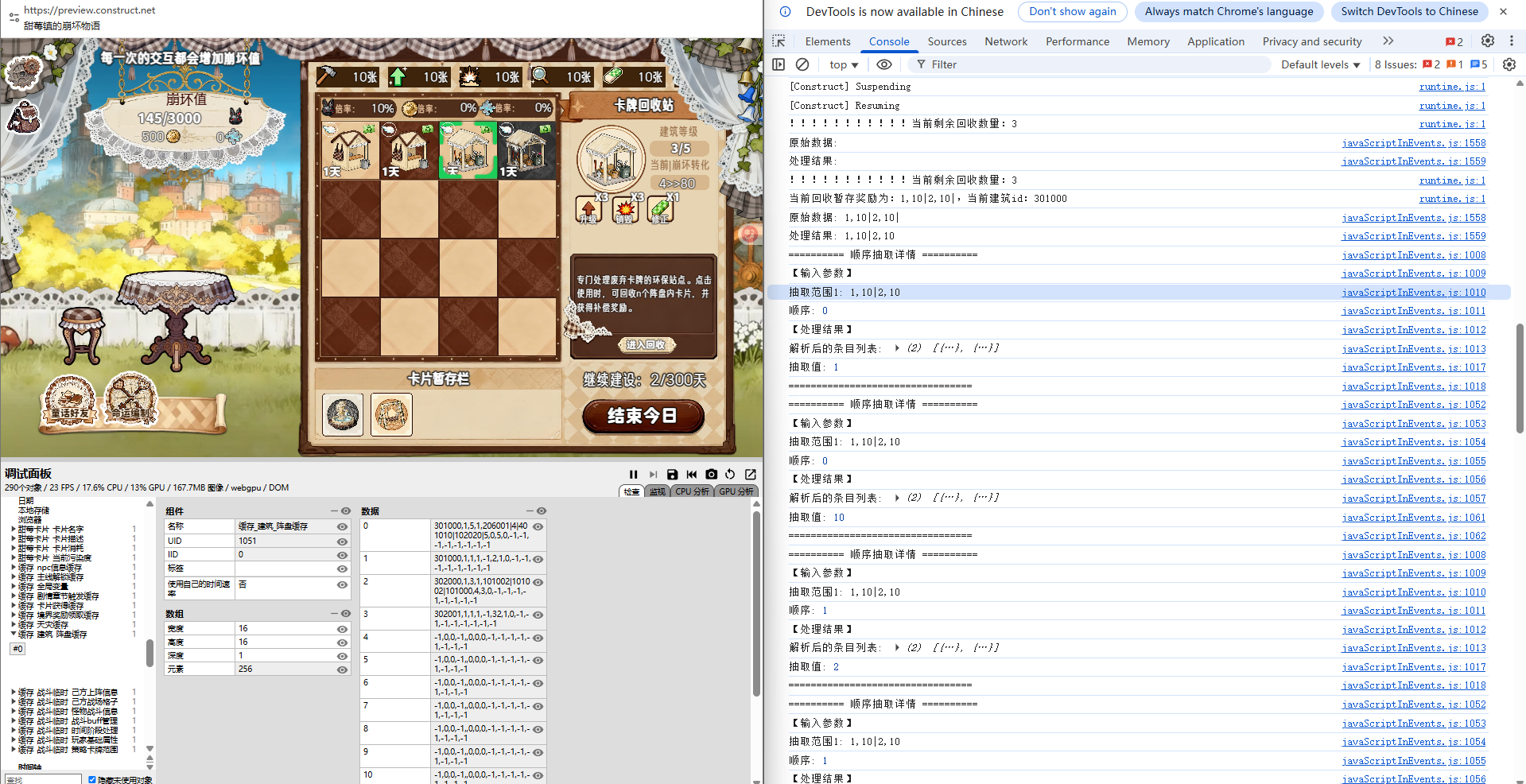
Task: Clear the console with the clear icon
Action: 802,64
